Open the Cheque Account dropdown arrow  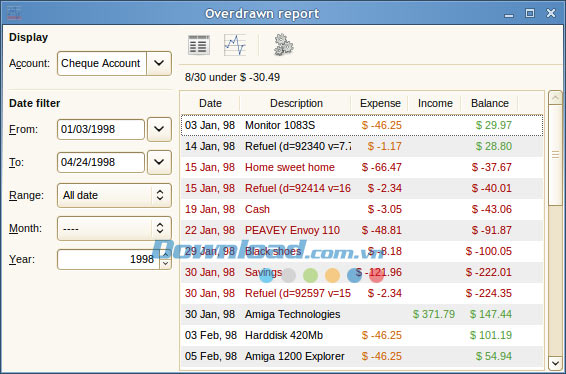point(159,63)
